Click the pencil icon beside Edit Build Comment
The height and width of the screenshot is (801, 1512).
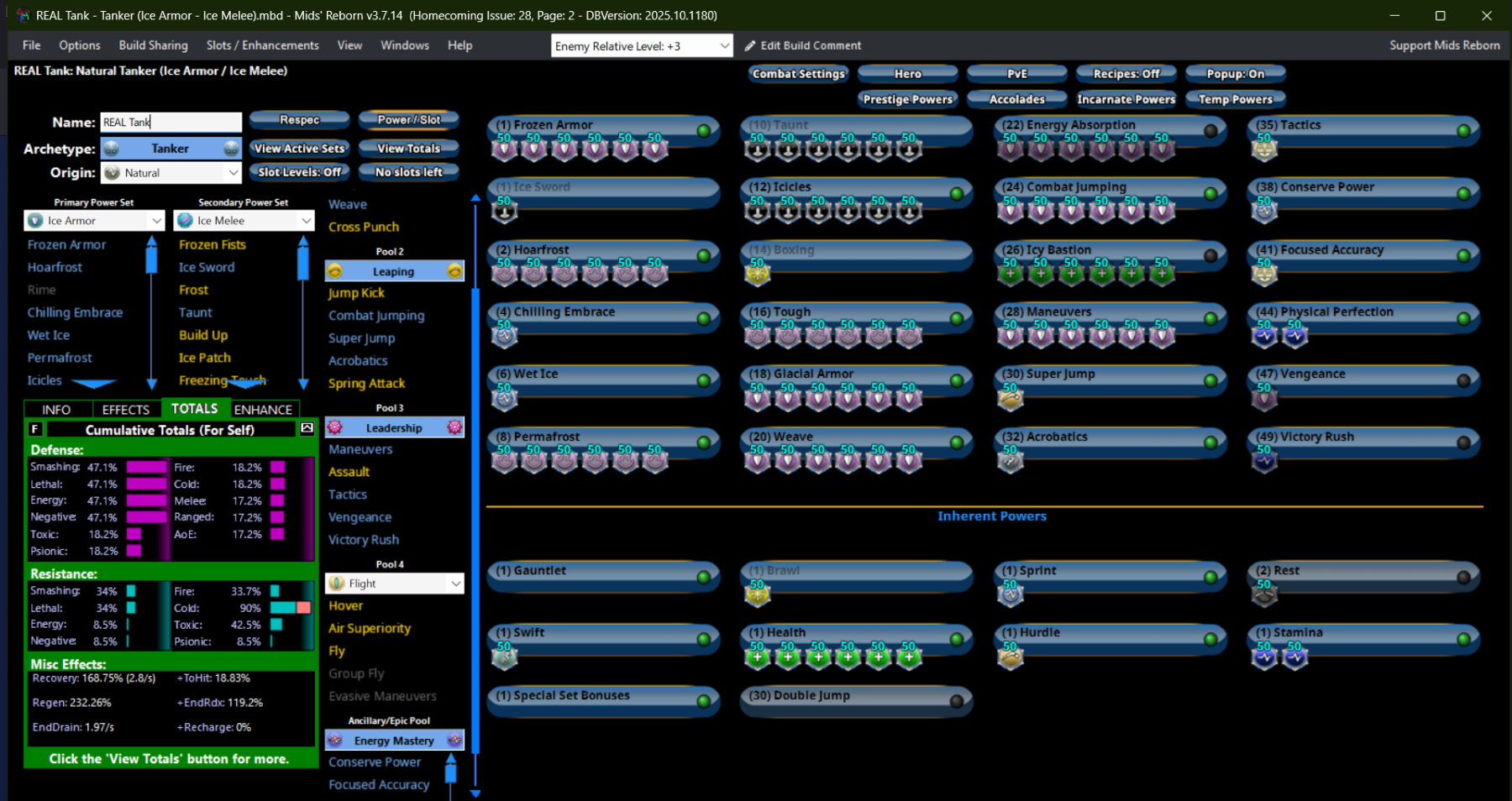750,45
